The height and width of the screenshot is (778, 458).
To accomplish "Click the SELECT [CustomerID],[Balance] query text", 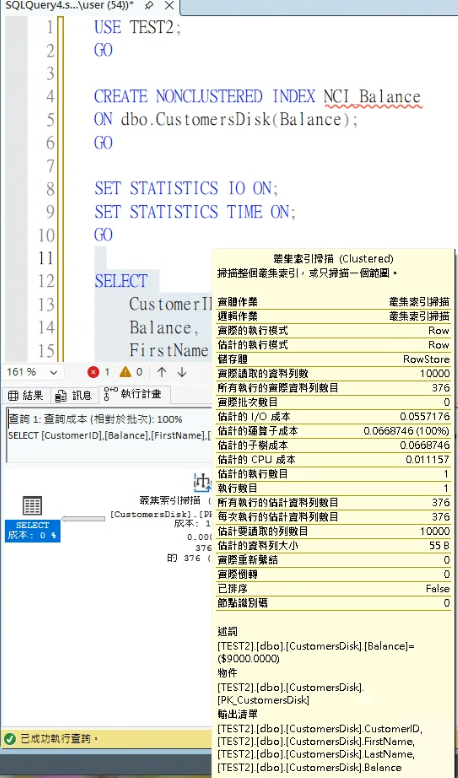I will [x=107, y=436].
